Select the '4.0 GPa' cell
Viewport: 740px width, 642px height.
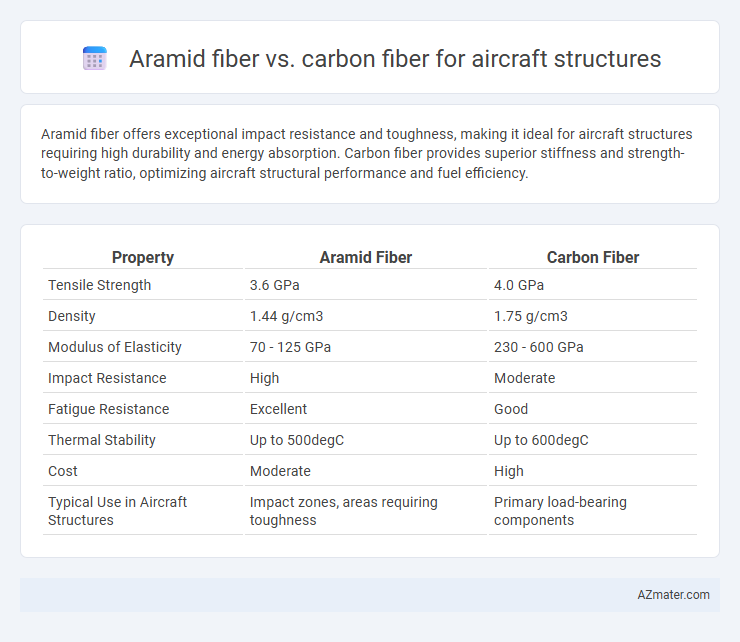tap(519, 285)
